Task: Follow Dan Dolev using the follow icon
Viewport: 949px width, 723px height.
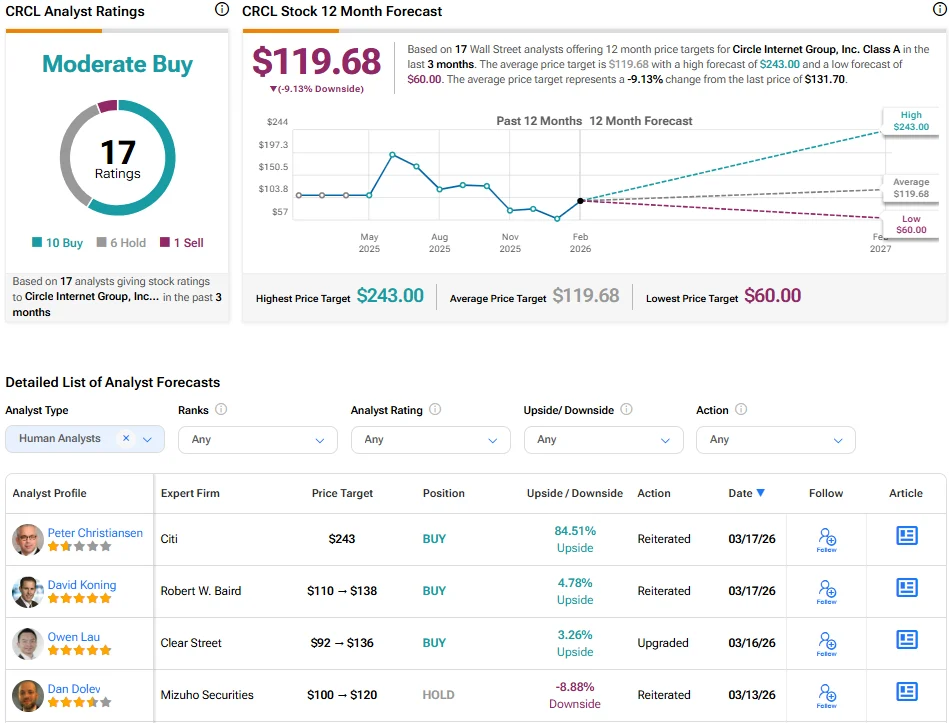Action: click(827, 692)
